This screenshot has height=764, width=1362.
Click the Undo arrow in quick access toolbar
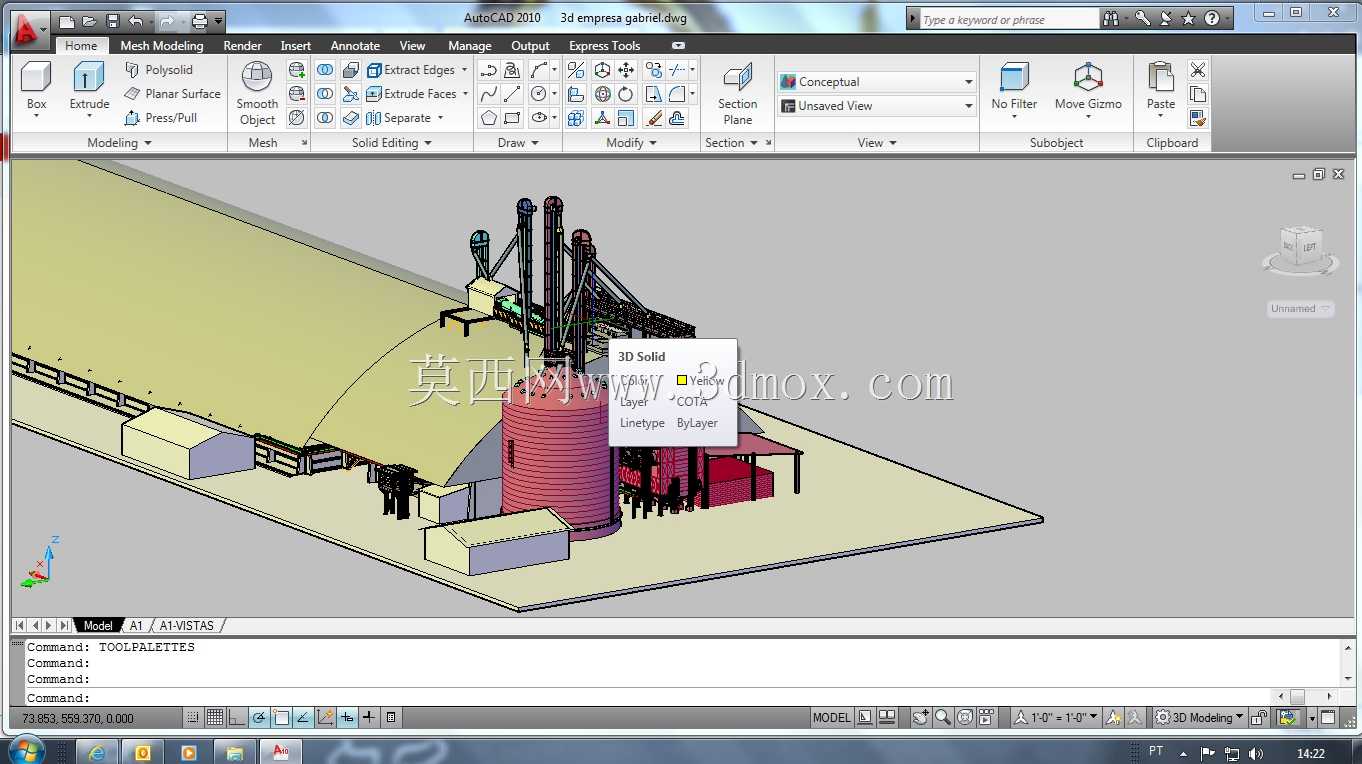point(135,20)
